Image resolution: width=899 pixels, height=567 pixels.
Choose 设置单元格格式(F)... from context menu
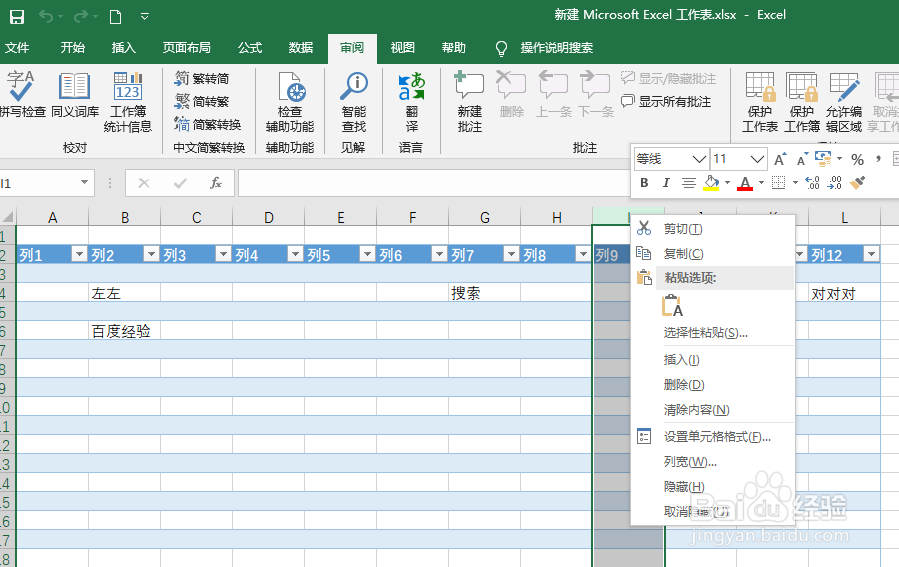[713, 437]
